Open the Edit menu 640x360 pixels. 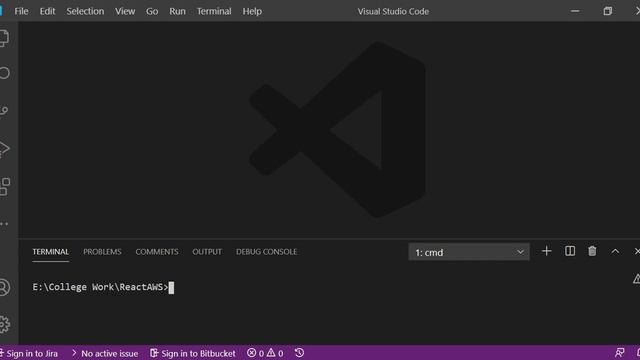[x=47, y=11]
